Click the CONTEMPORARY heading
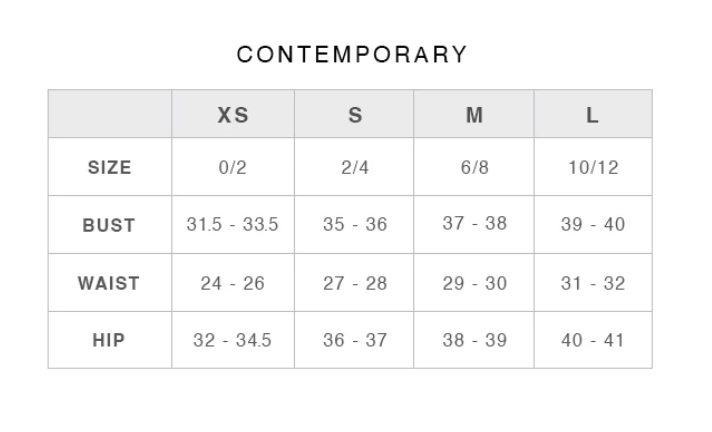712x432 pixels. point(352,55)
